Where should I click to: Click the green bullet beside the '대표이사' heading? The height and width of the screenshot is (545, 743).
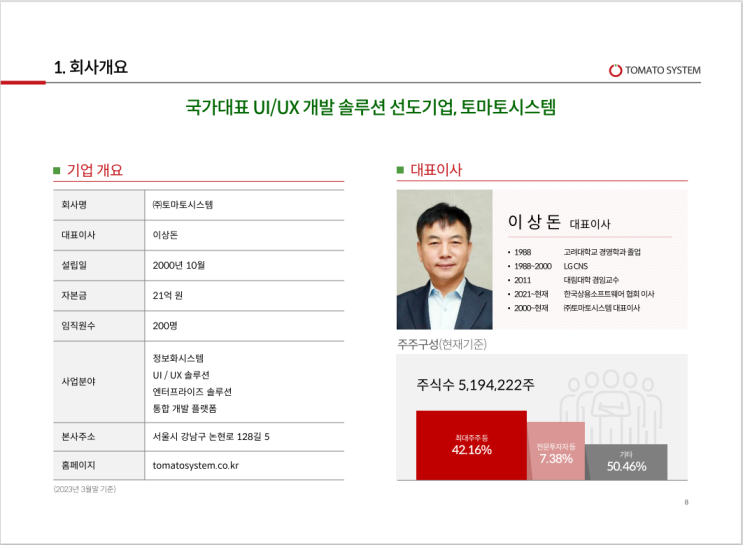click(x=400, y=170)
